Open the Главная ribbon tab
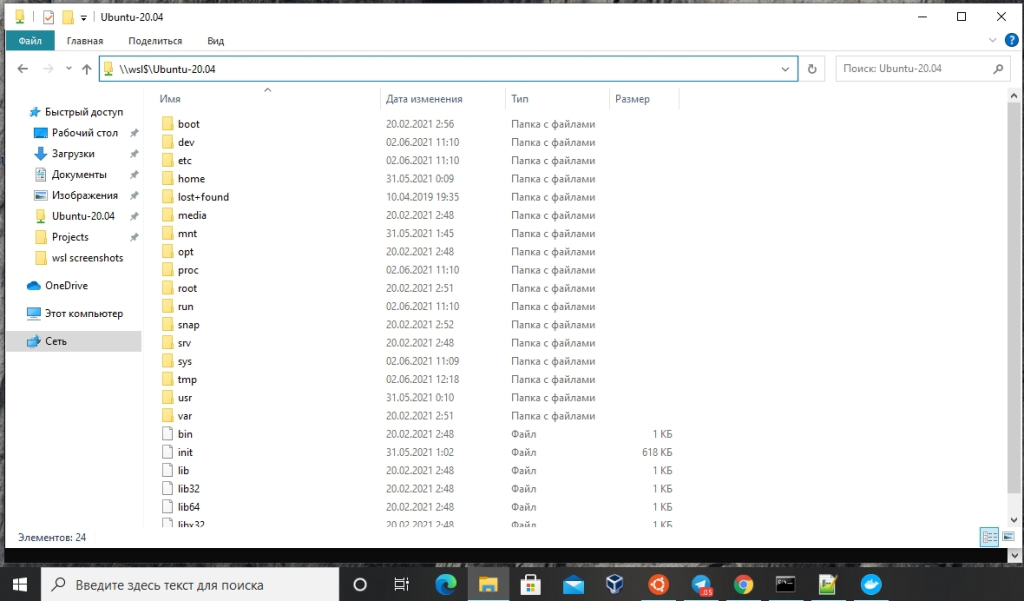 85,41
